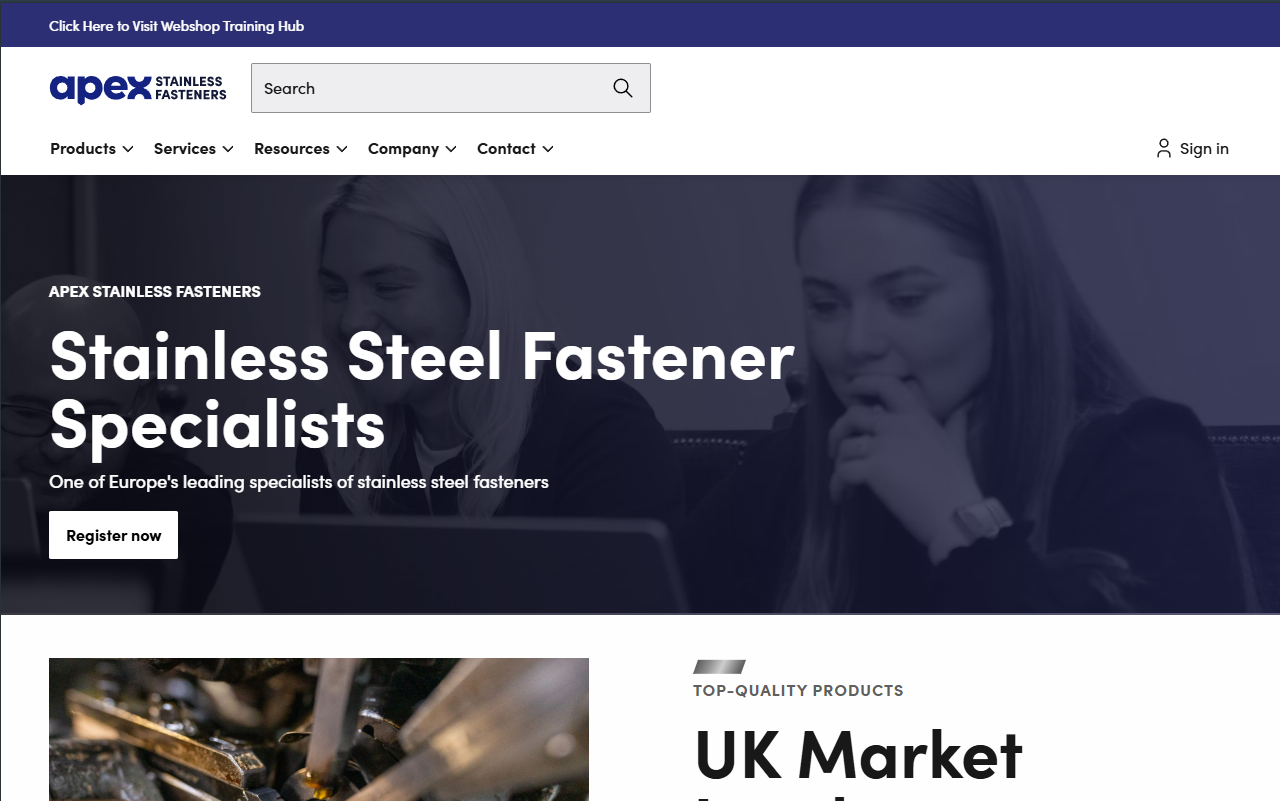Open the Company menu label

tap(403, 148)
